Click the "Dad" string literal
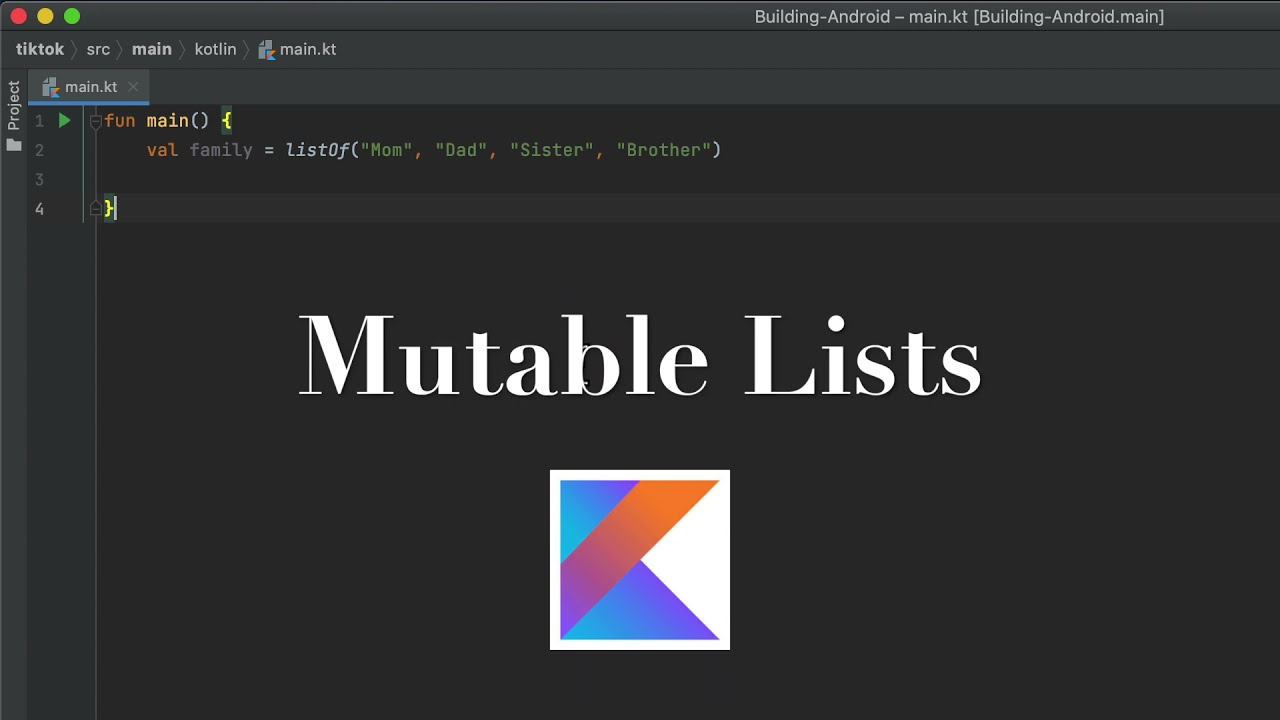The height and width of the screenshot is (720, 1280). [461, 150]
